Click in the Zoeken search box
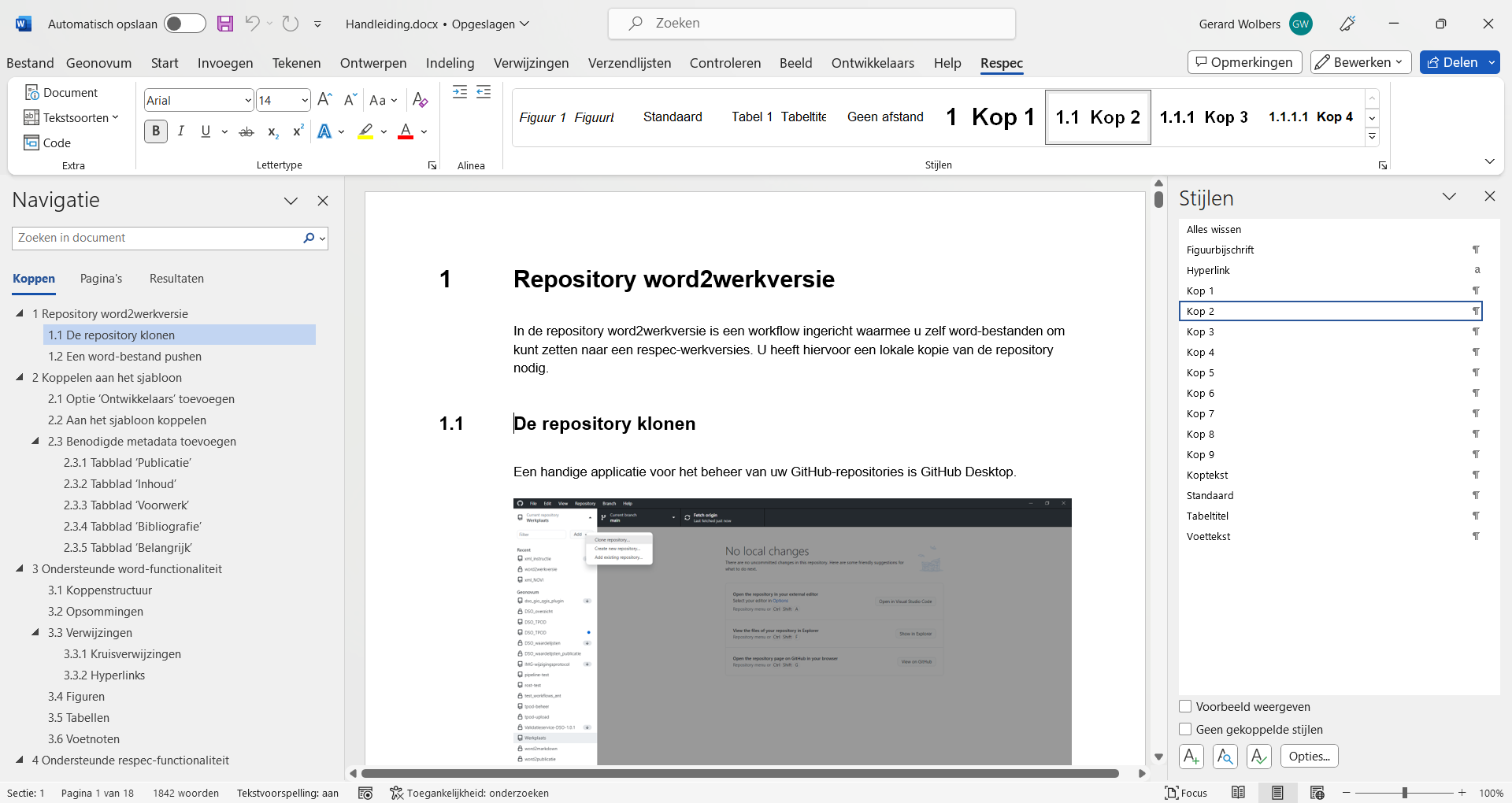Screen dimensions: 1512x803 (812, 24)
